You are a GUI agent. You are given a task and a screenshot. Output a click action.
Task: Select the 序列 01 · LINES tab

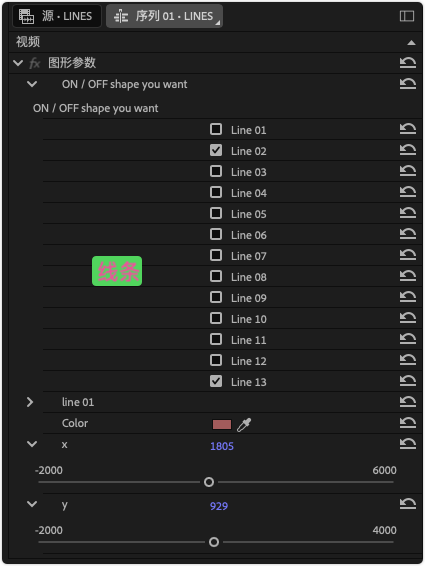164,16
